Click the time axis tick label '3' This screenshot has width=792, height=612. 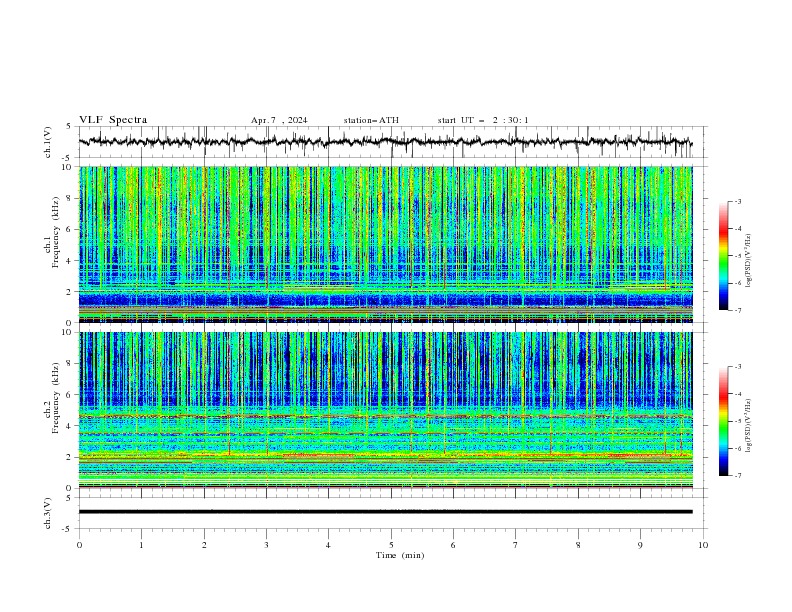[266, 545]
